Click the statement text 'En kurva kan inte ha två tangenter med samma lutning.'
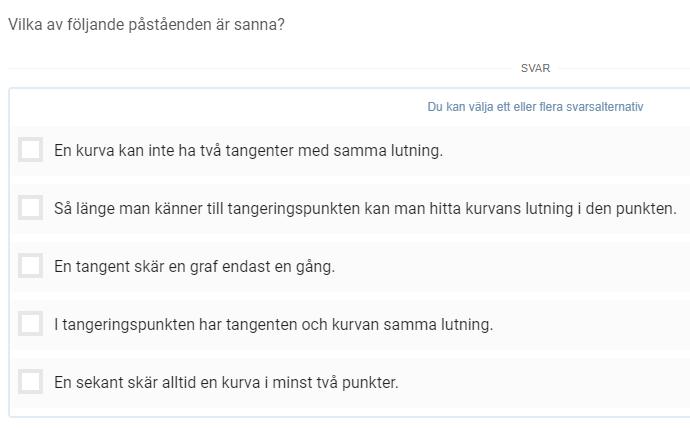This screenshot has height=428, width=690. (248, 151)
